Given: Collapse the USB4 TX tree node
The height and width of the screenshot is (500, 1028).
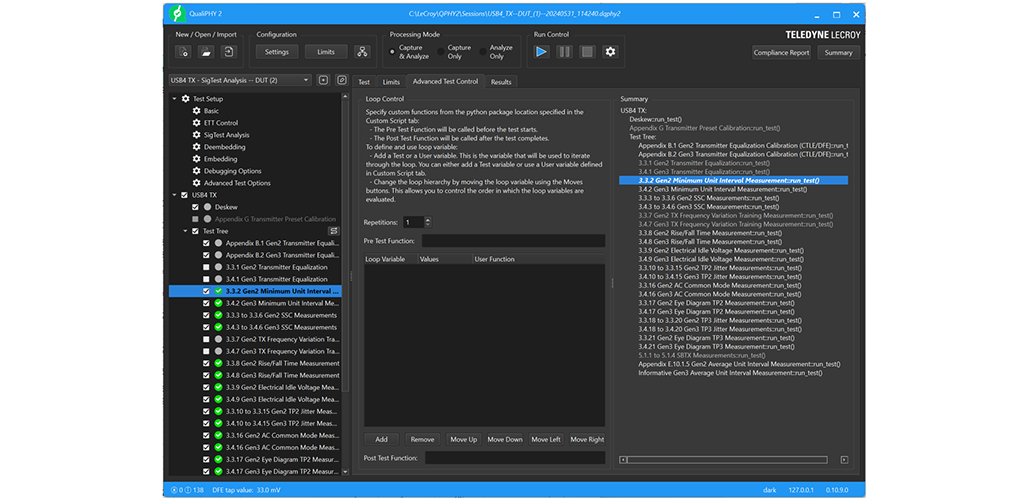Looking at the screenshot, I should (174, 195).
